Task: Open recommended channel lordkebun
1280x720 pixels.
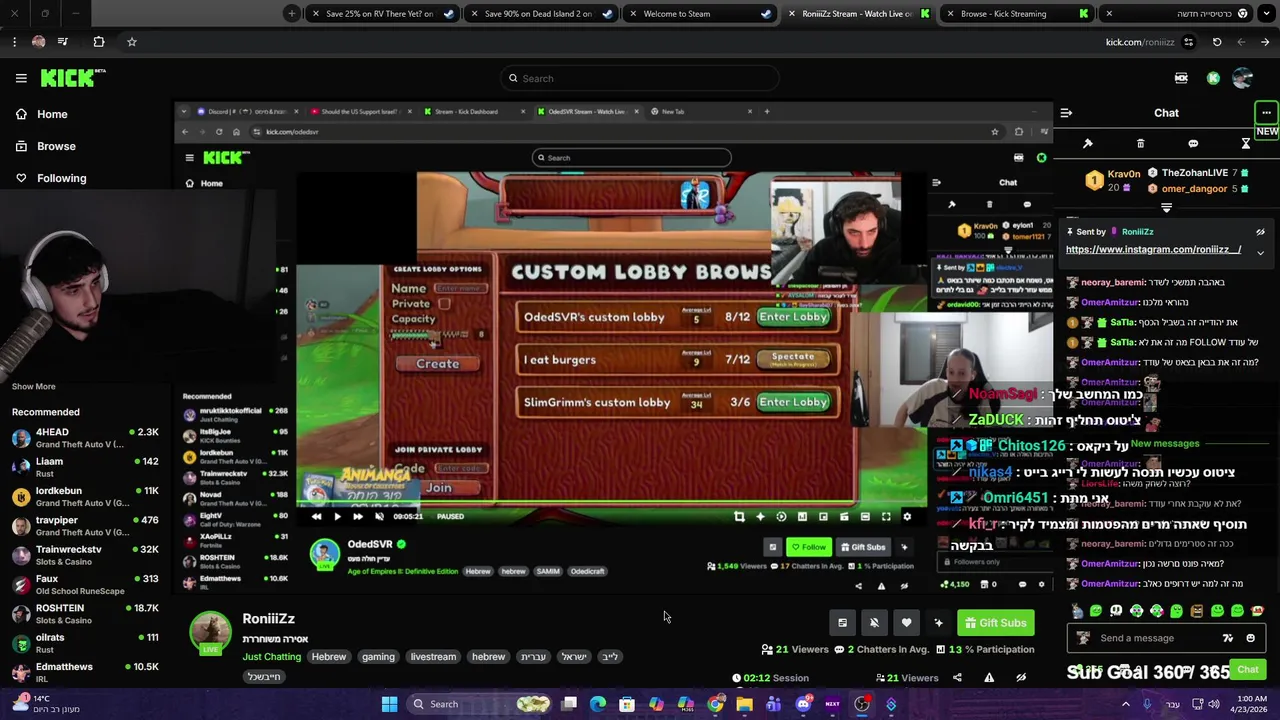Action: point(85,497)
